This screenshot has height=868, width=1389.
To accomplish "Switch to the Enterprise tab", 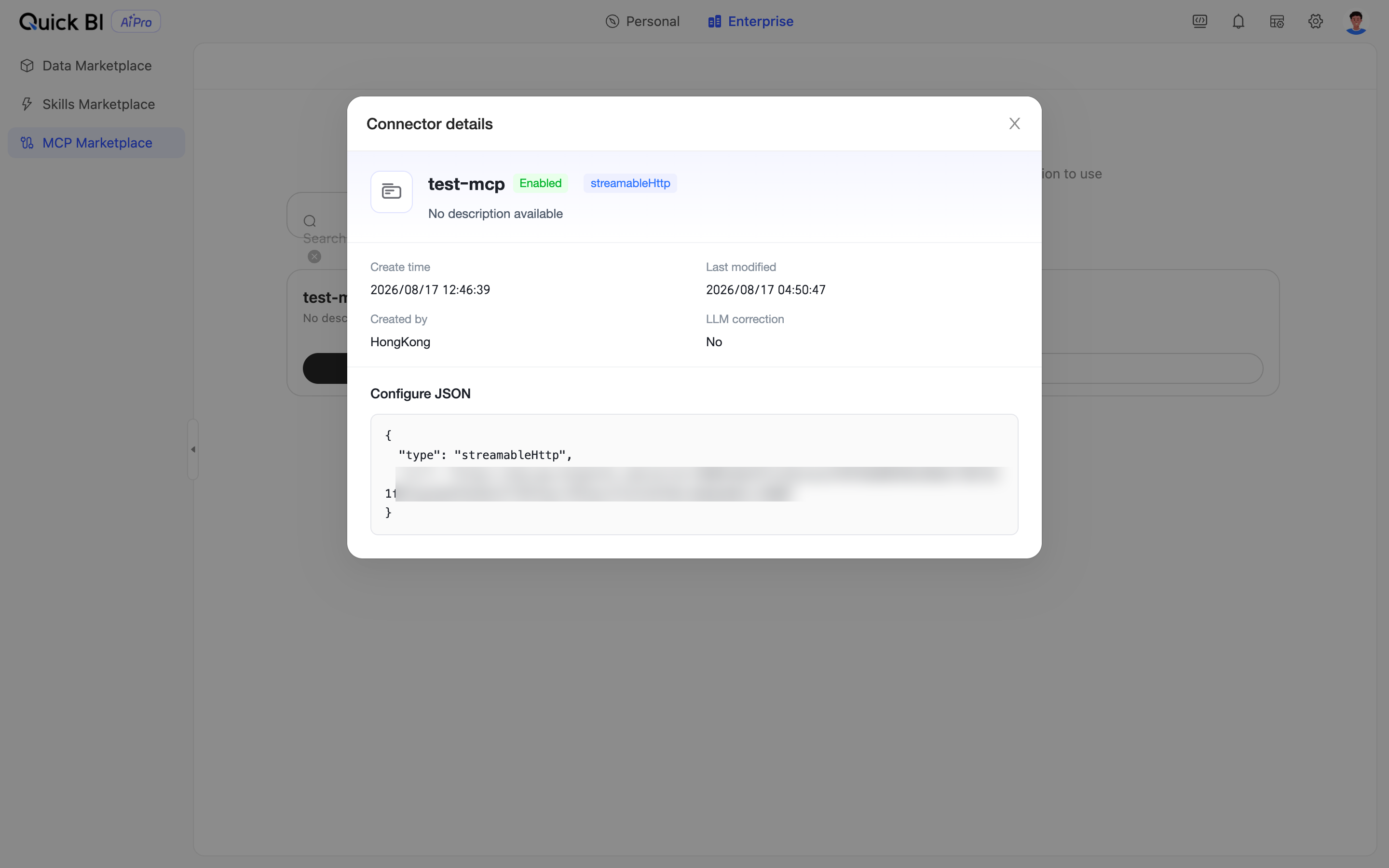I will 750,21.
